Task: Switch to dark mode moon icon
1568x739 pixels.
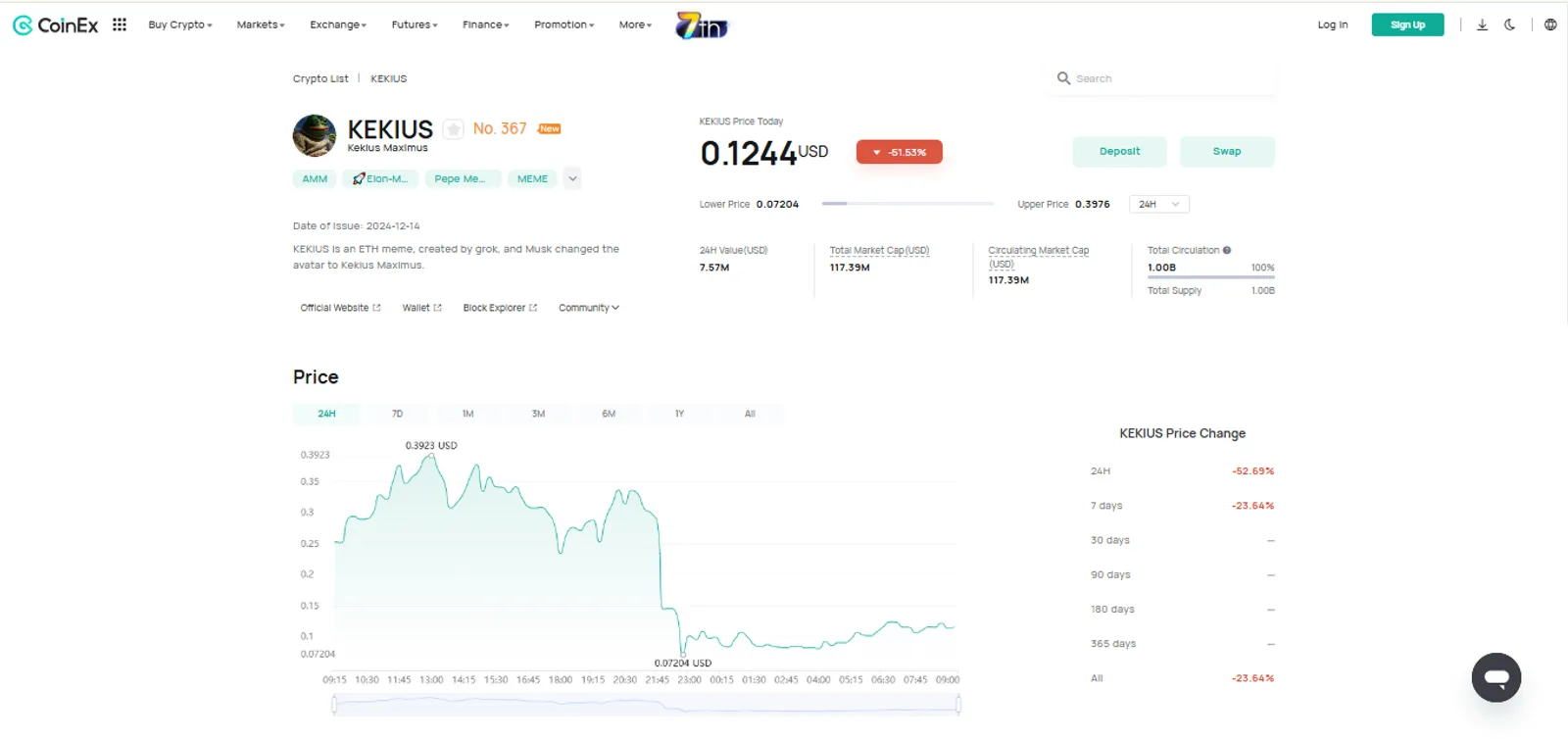Action: tap(1510, 25)
